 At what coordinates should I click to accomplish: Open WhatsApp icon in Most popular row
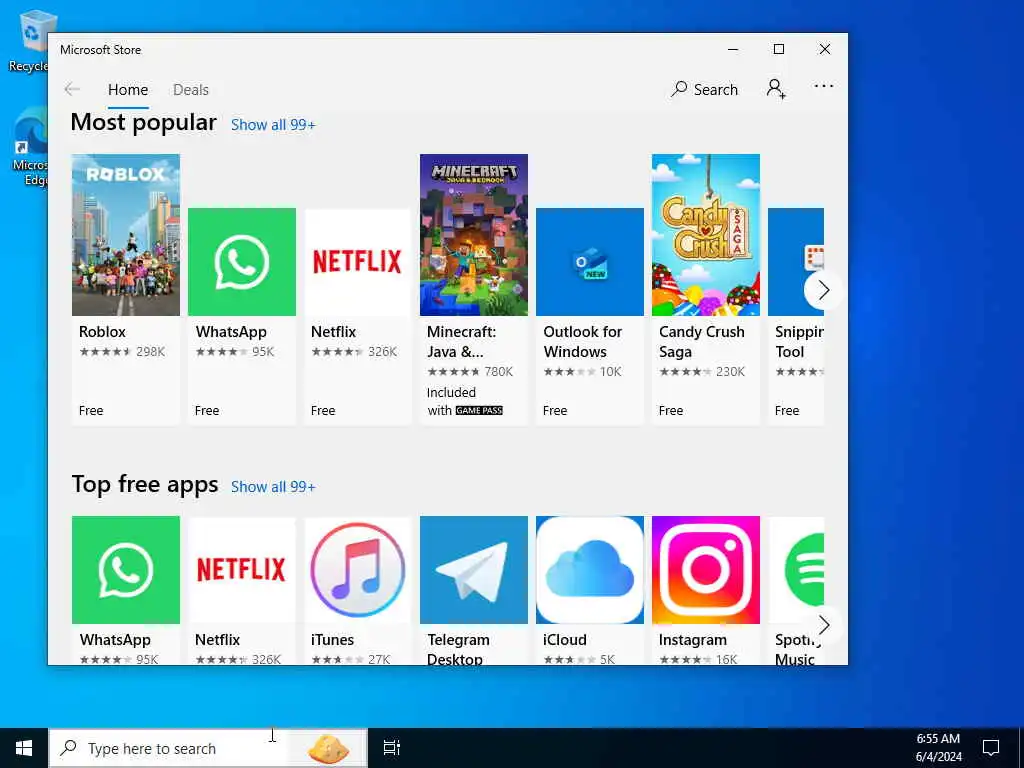click(242, 262)
